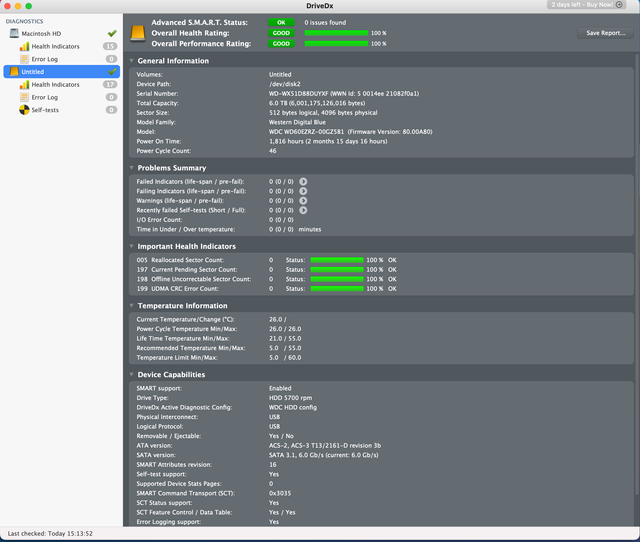640x542 pixels.
Task: Click the WDC HDD config value
Action: click(293, 407)
